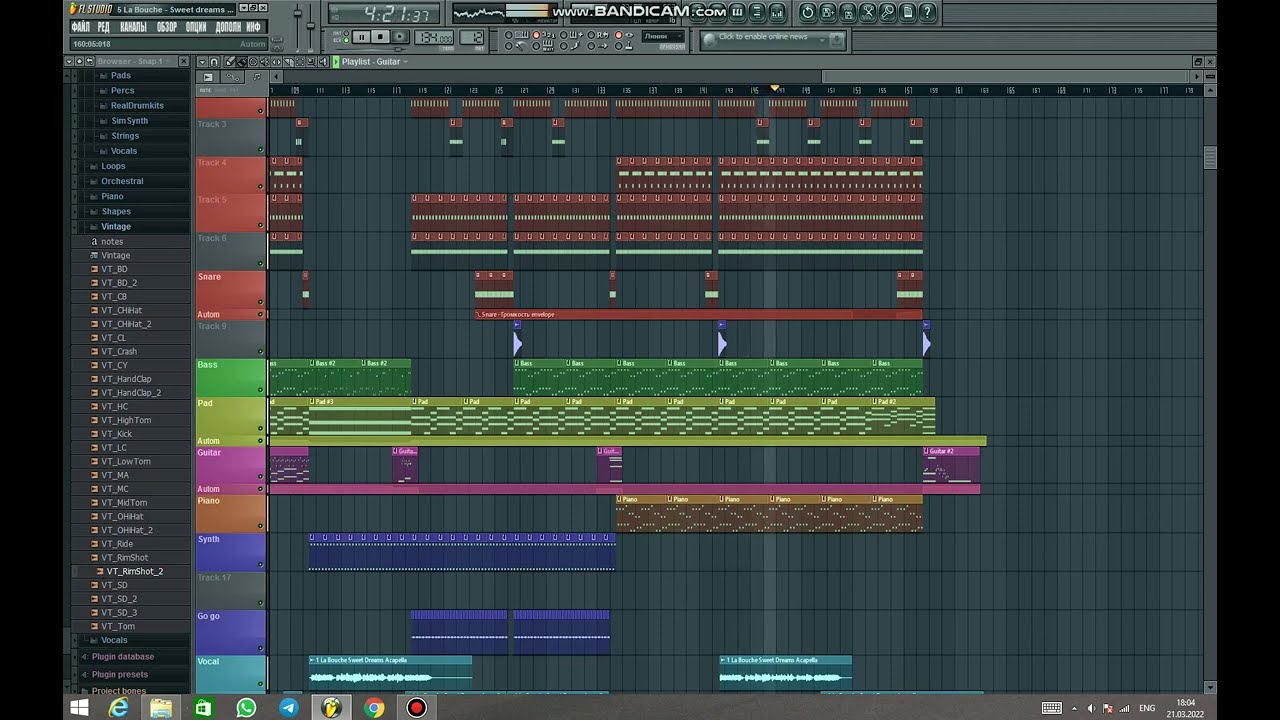Click the playlist vertical scrollbar thumb
Image resolution: width=1280 pixels, height=720 pixels.
coord(1210,159)
